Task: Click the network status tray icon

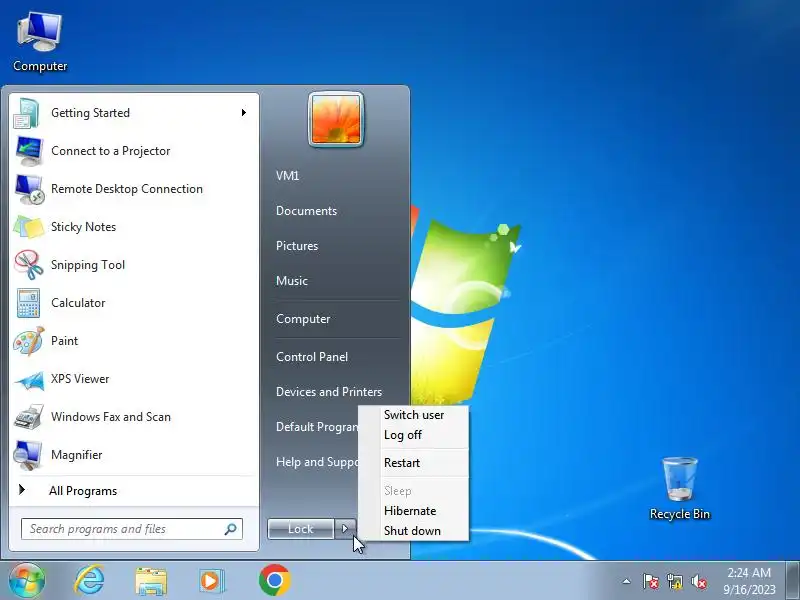Action: [x=674, y=581]
